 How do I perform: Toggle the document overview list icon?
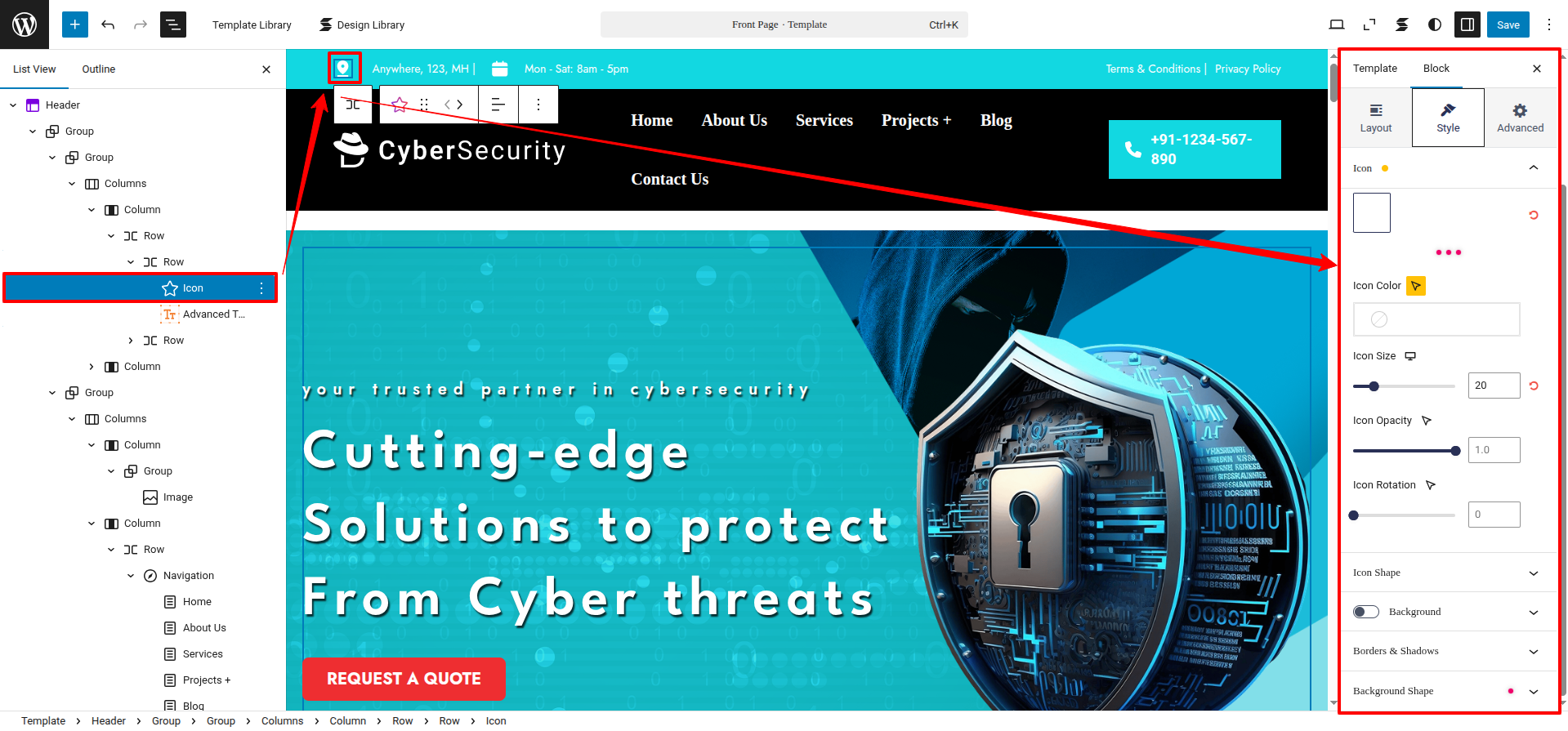pos(173,25)
